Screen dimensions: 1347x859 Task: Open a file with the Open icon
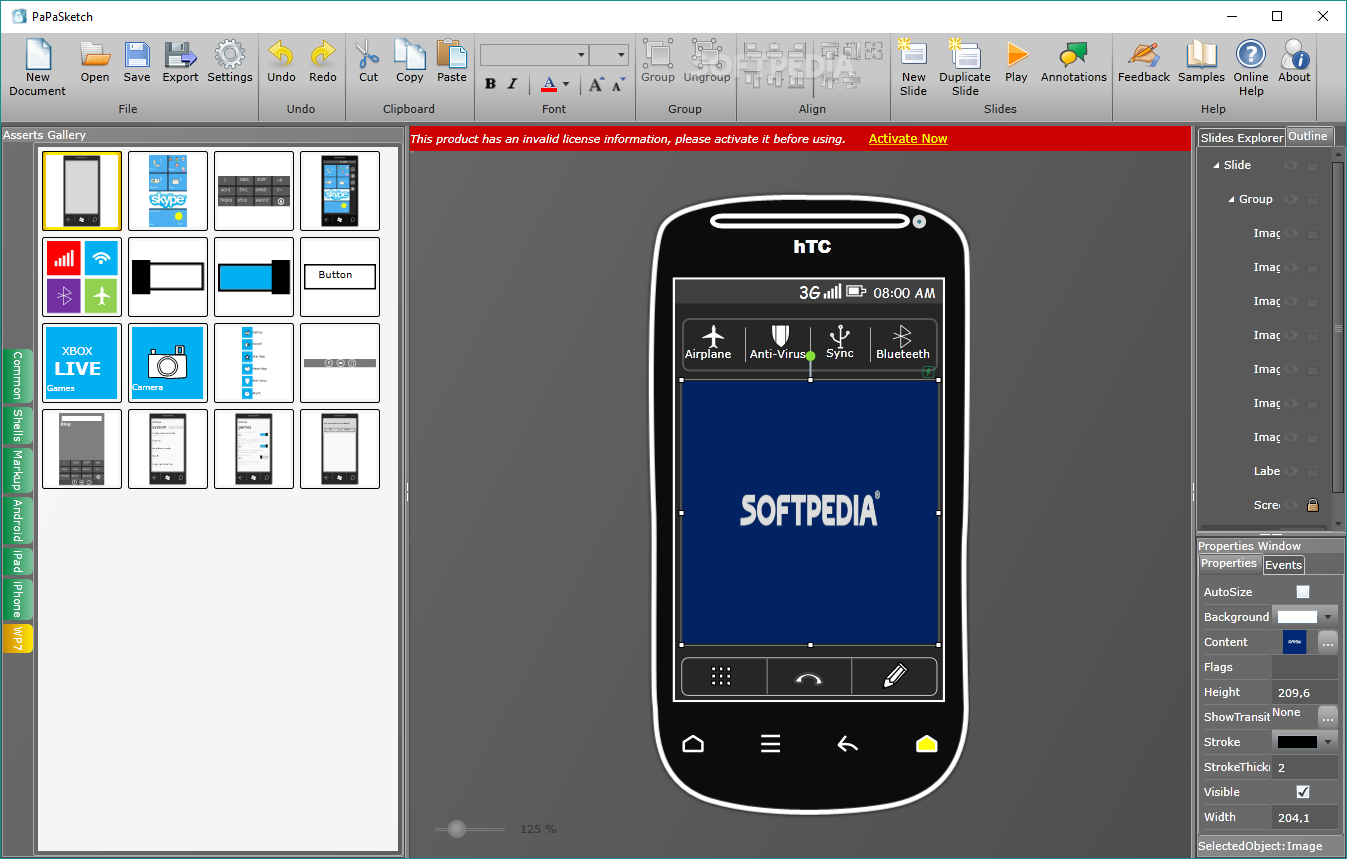tap(95, 62)
